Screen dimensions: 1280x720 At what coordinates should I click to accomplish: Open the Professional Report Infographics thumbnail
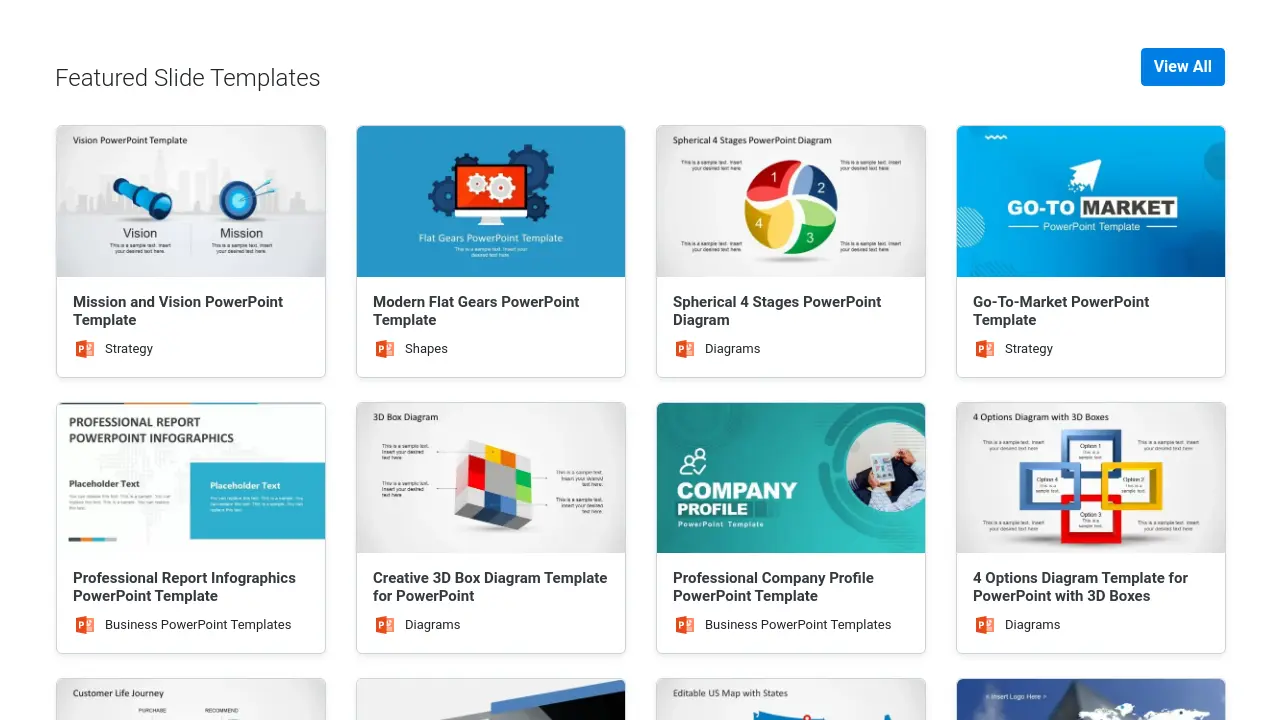191,478
